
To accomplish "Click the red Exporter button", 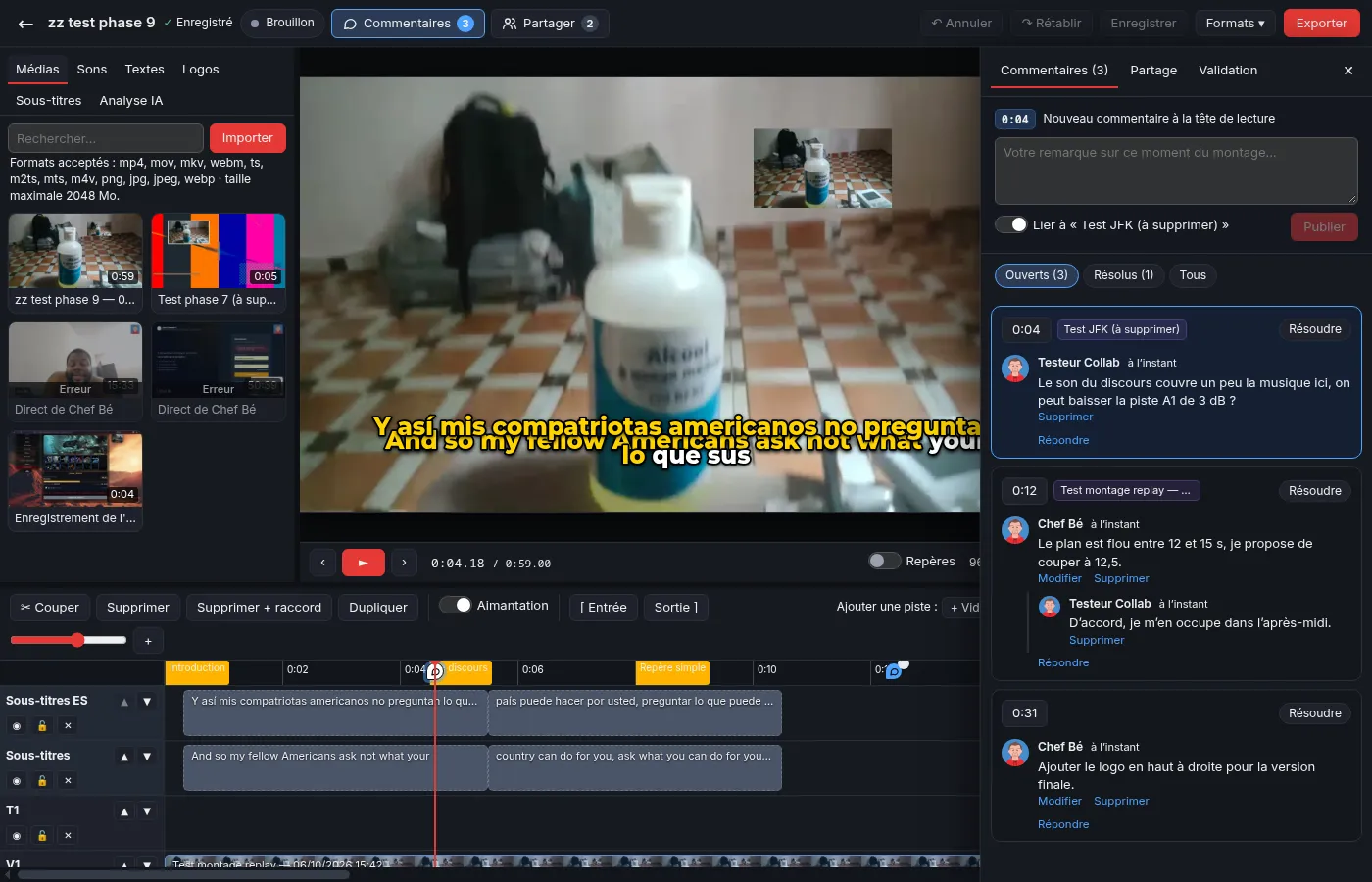I will 1321,24.
